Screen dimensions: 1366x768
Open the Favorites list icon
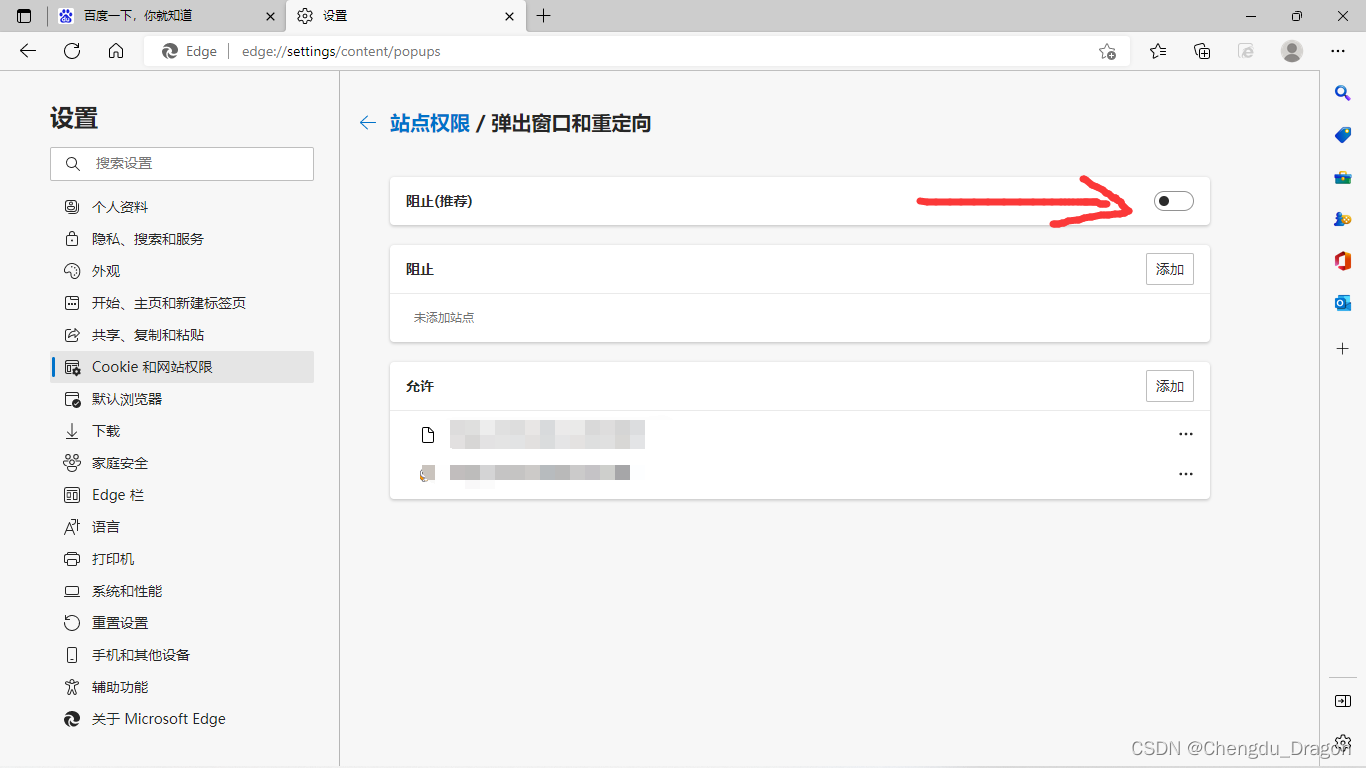click(x=1157, y=51)
